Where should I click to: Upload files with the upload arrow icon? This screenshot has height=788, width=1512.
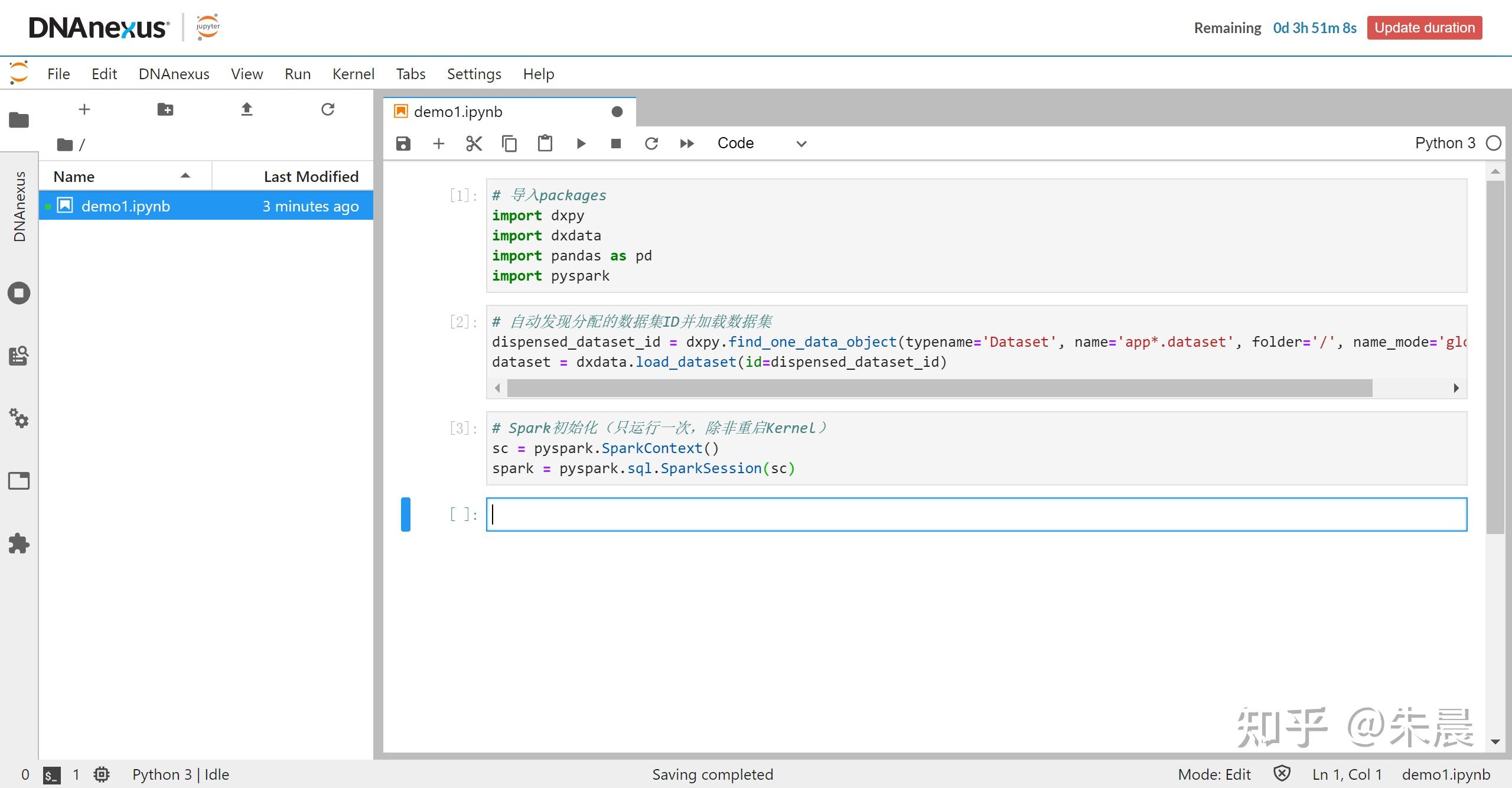tap(247, 109)
